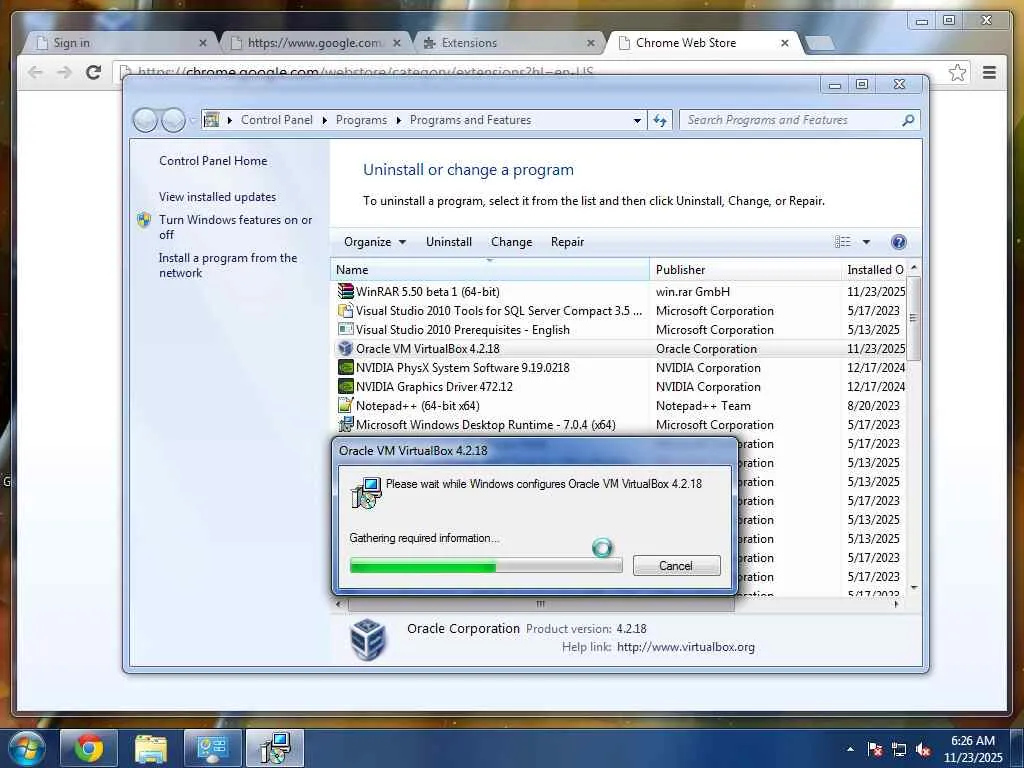Go forward in Chrome
Screen dimensions: 1024x768
pos(64,72)
